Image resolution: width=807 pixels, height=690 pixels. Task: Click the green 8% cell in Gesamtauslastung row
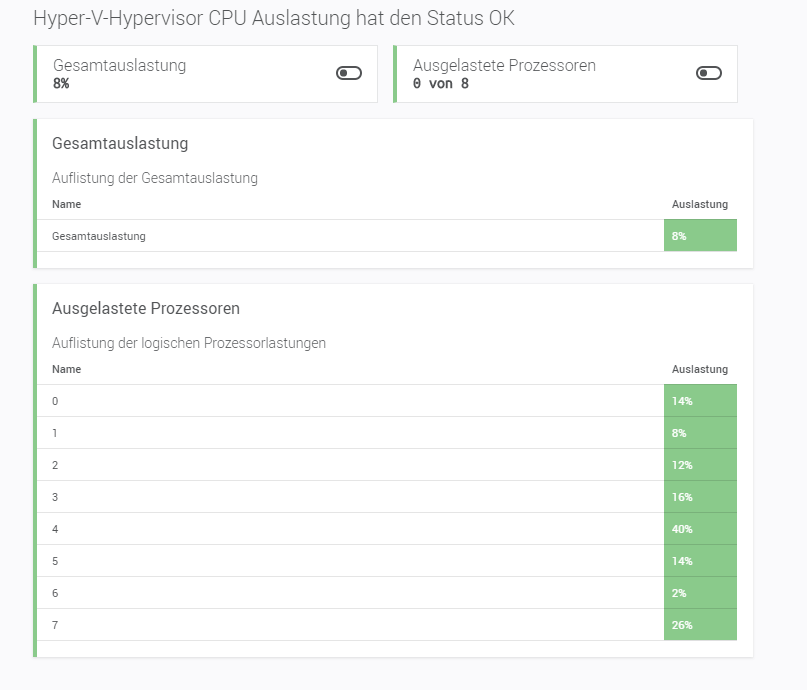tap(700, 236)
